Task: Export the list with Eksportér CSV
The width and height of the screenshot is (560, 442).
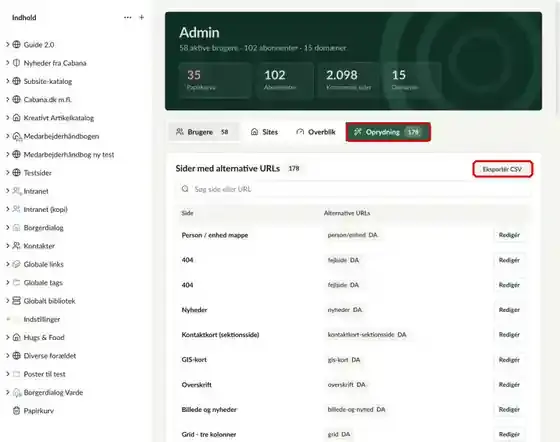Action: [x=502, y=169]
